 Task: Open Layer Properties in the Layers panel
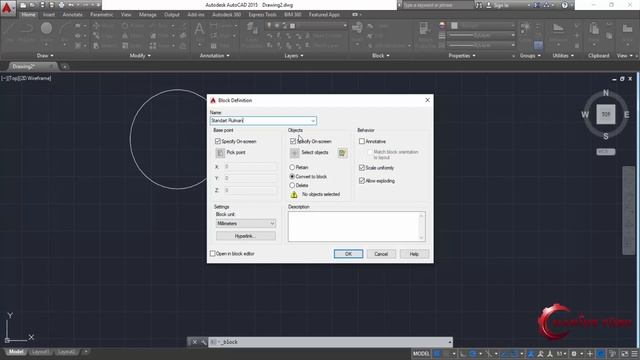pos(252,28)
